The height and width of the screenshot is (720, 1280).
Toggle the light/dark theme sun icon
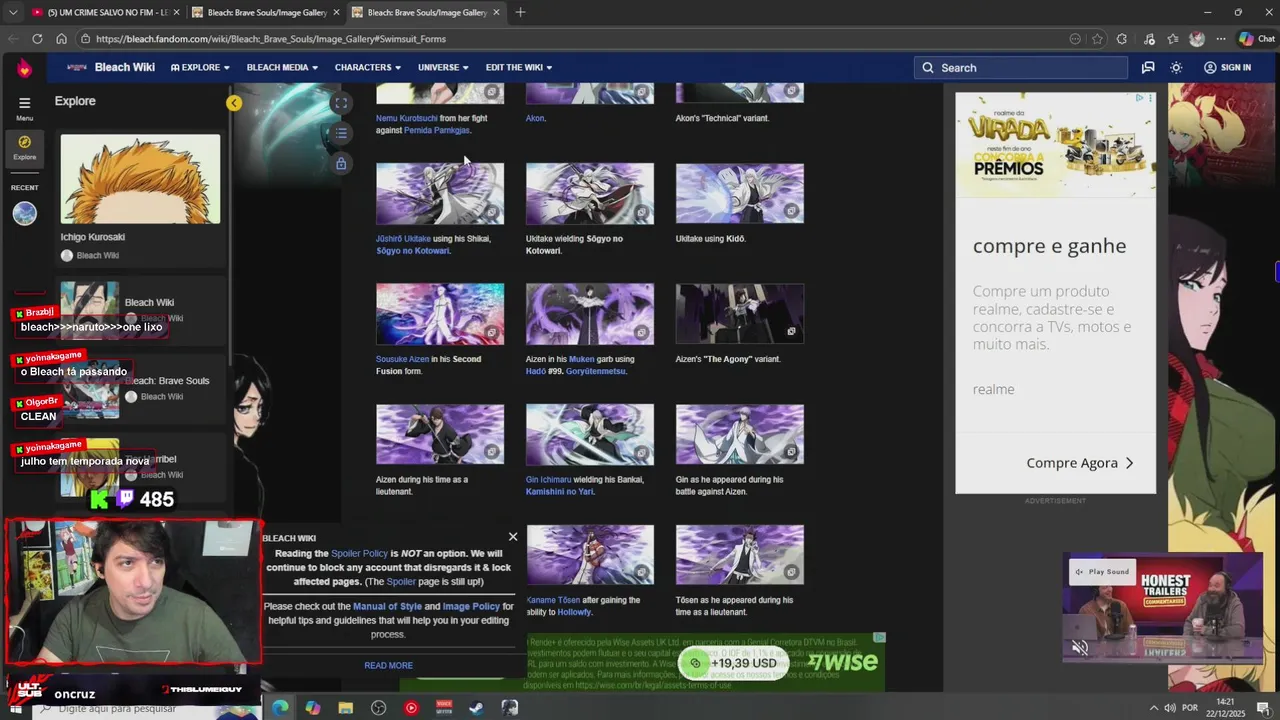1176,68
